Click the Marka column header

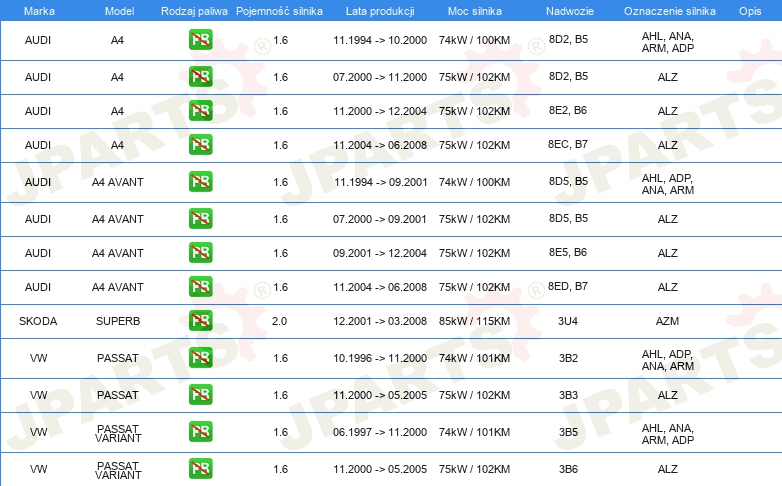pos(39,11)
